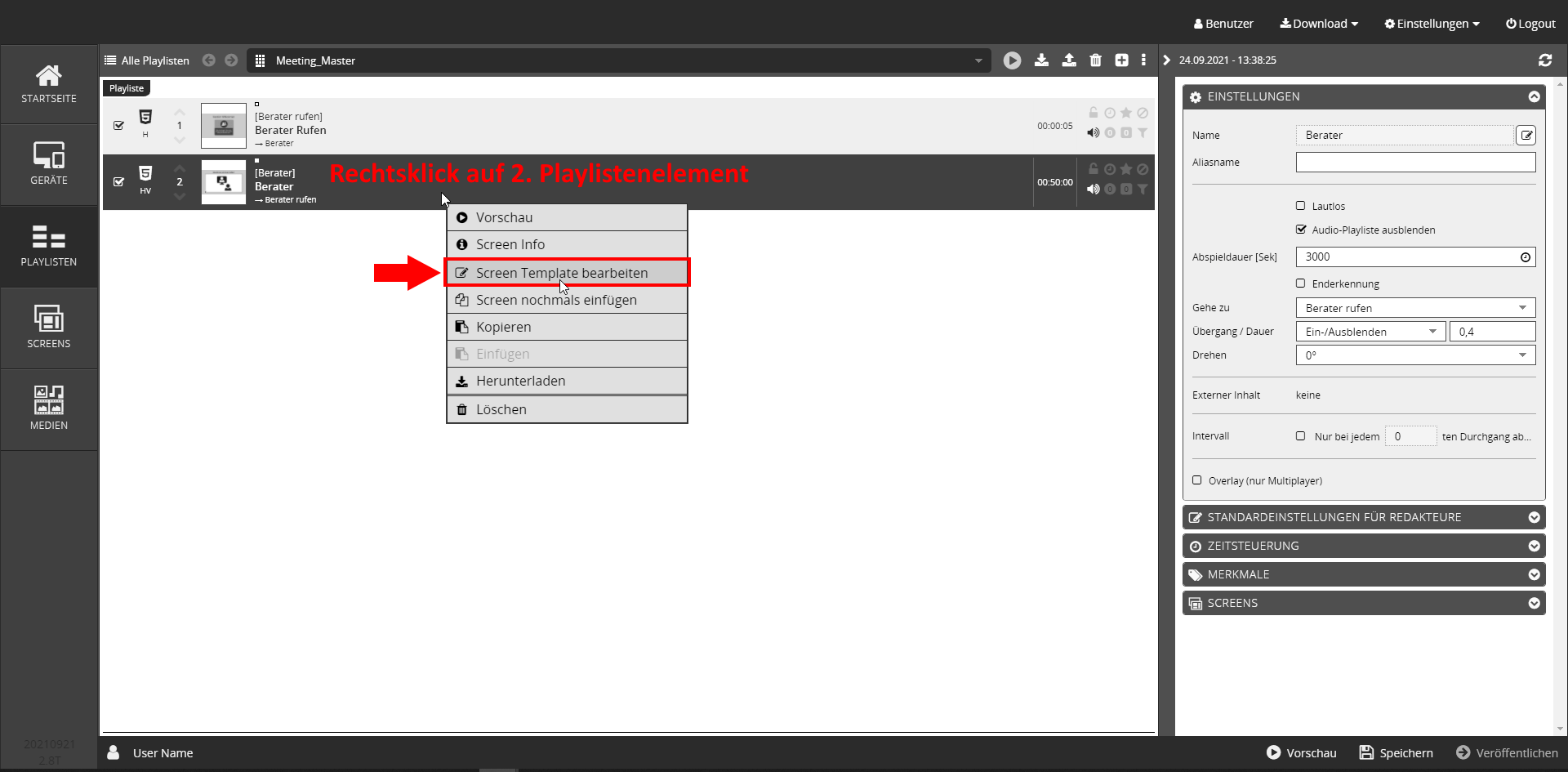Open the three-dot more options menu

1143,60
